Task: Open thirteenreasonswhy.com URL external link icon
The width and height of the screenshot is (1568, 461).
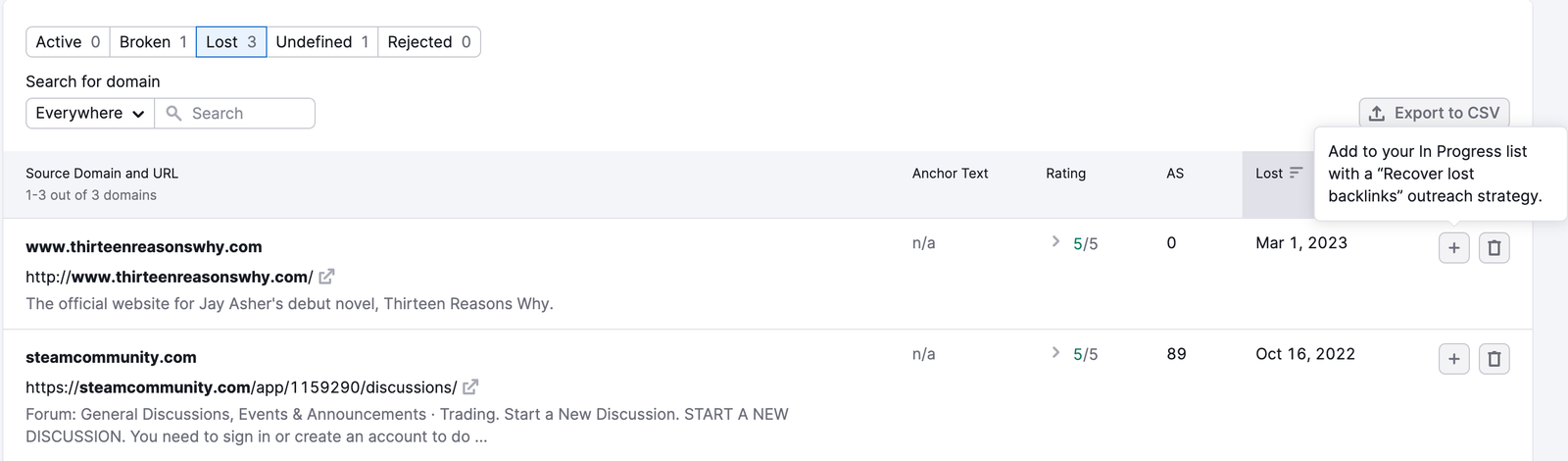Action: point(326,277)
